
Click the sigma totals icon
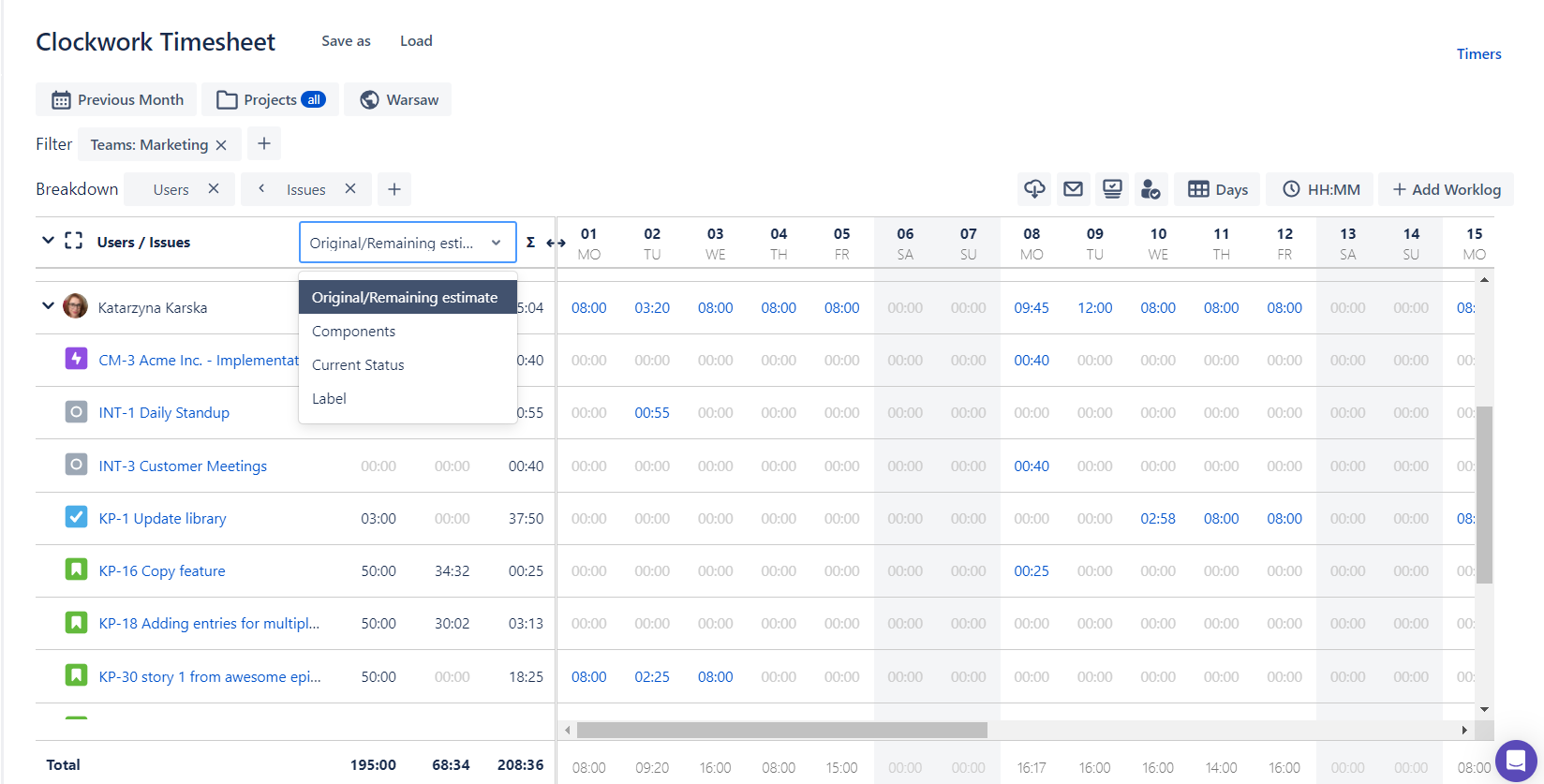530,243
